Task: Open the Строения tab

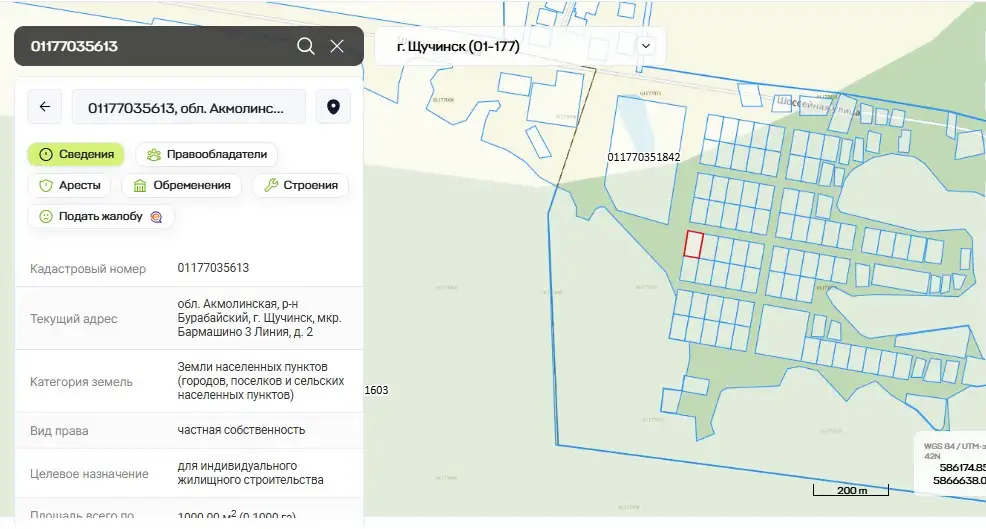Action: point(301,185)
